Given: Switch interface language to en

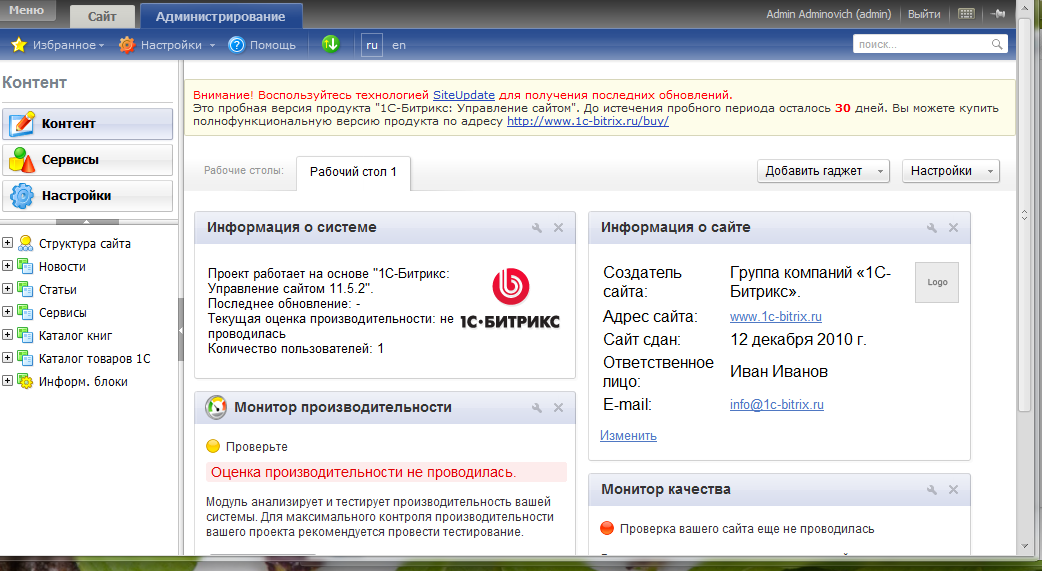Looking at the screenshot, I should point(399,45).
